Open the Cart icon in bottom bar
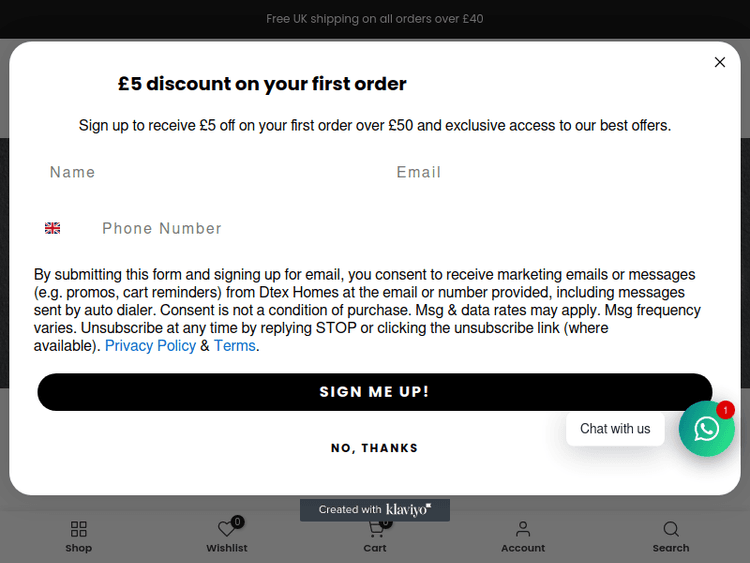The width and height of the screenshot is (750, 563). point(375,531)
